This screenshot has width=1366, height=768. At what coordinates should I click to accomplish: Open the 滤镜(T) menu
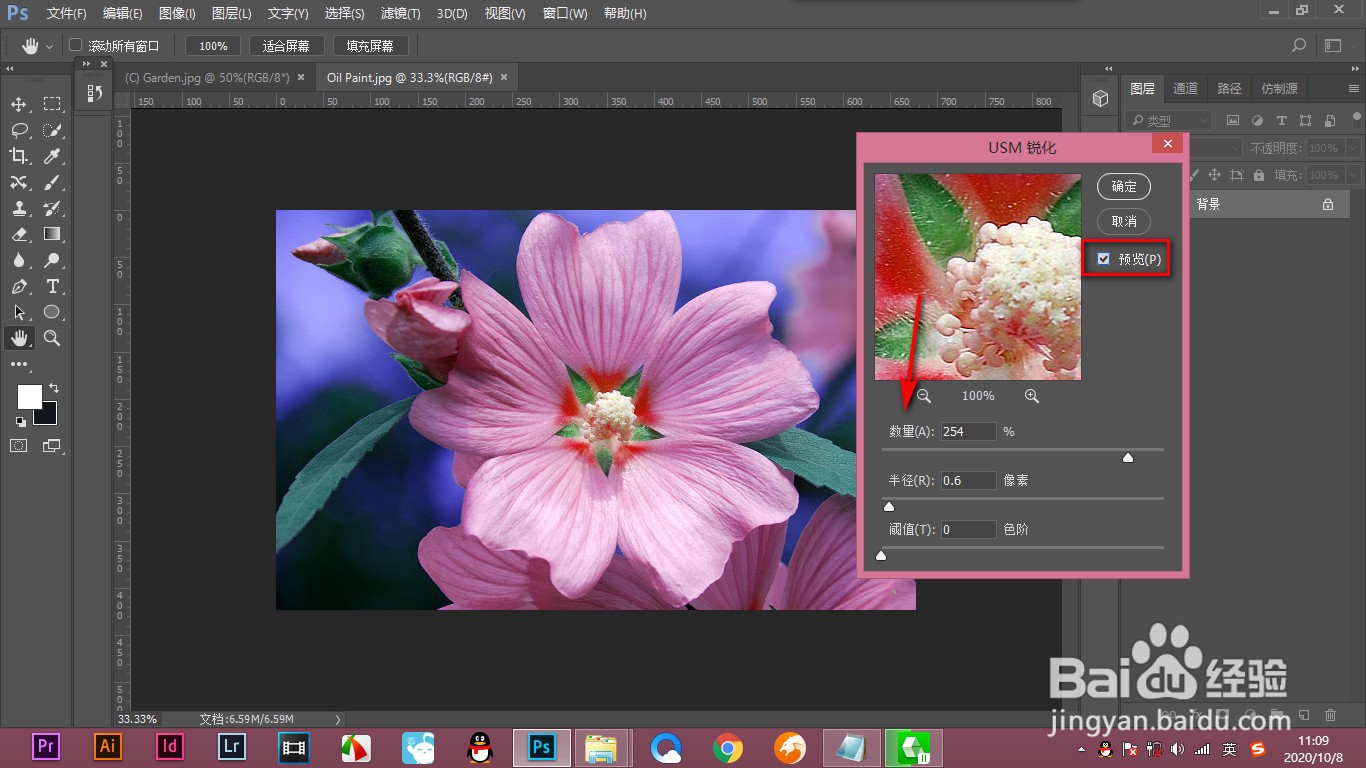pyautogui.click(x=401, y=14)
